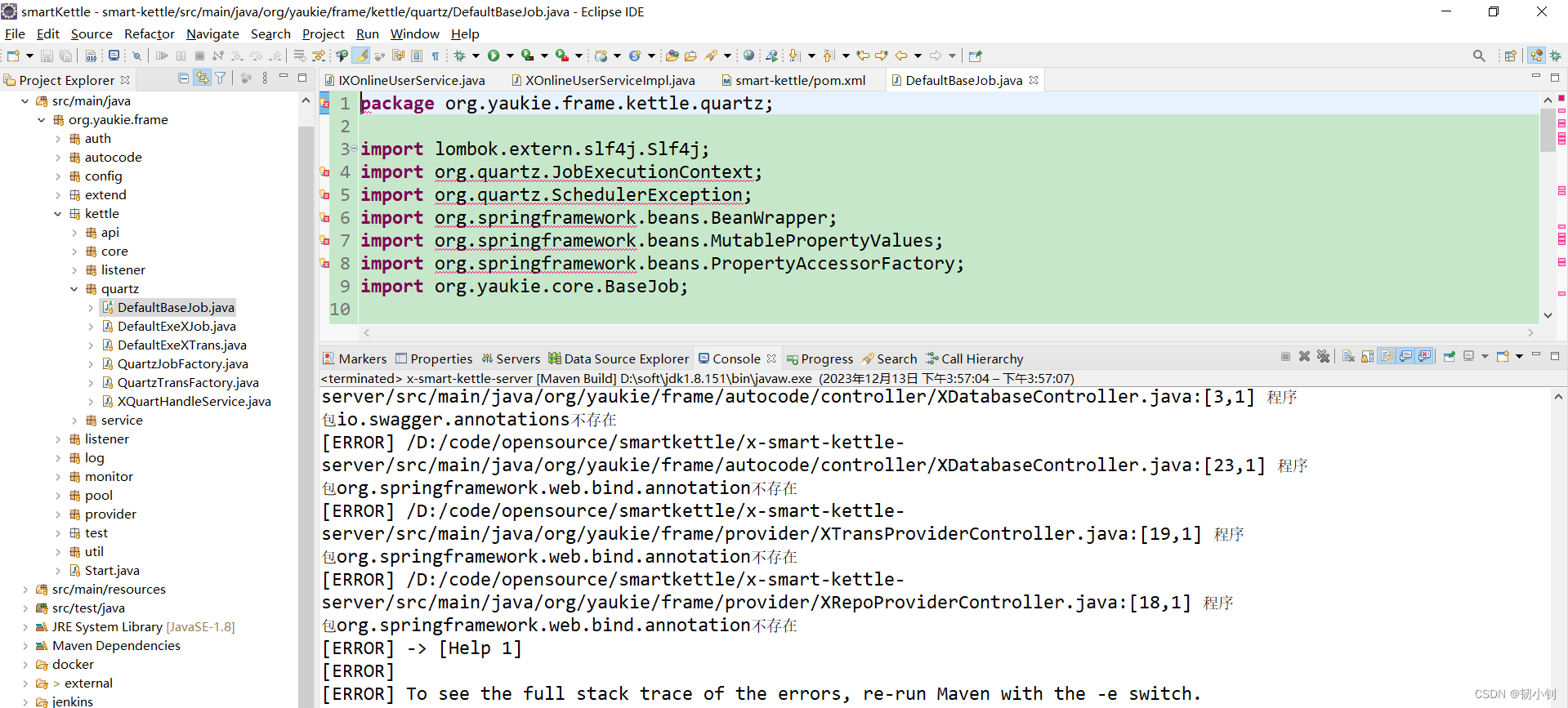1568x708 pixels.
Task: Open the Navigate menu
Action: [x=212, y=33]
